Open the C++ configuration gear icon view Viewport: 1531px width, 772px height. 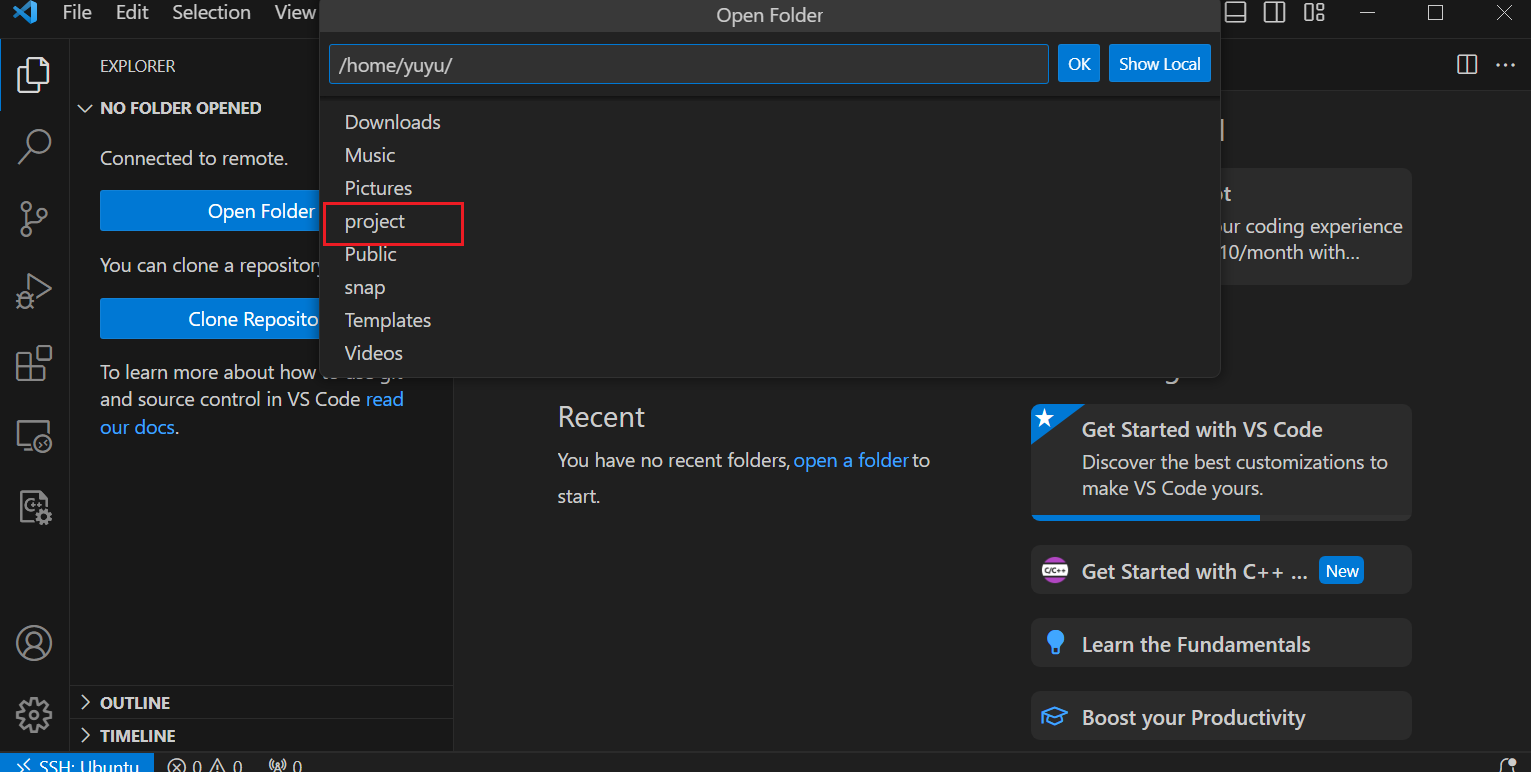34,507
